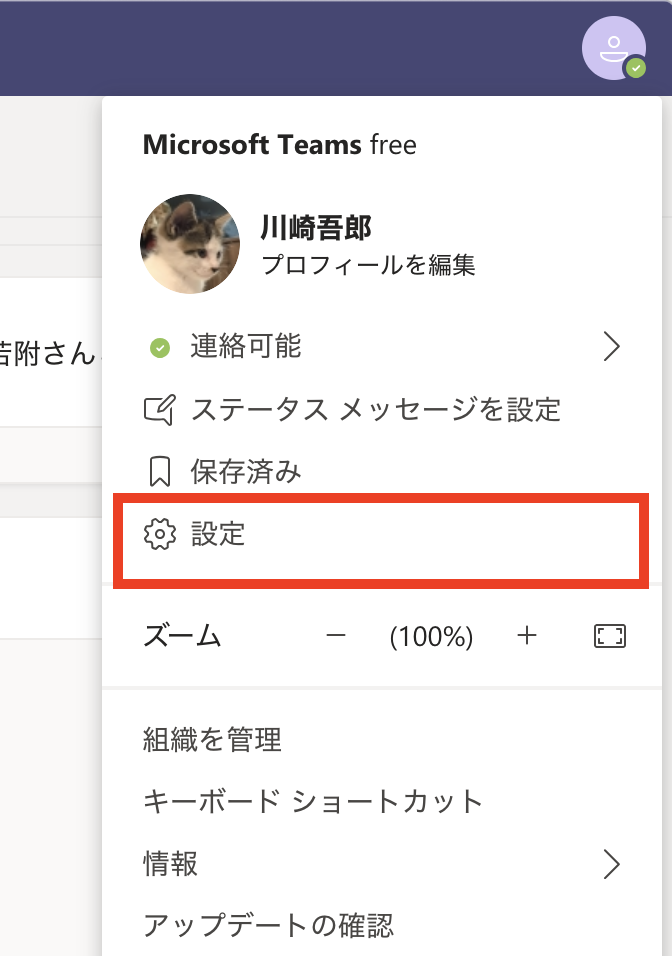Click アップデートの確認 button
The image size is (672, 956).
tap(268, 923)
